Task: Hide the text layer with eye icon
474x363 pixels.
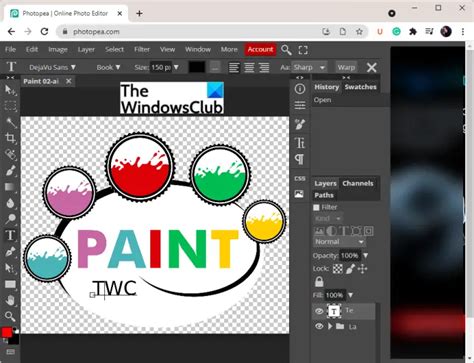Action: point(319,311)
